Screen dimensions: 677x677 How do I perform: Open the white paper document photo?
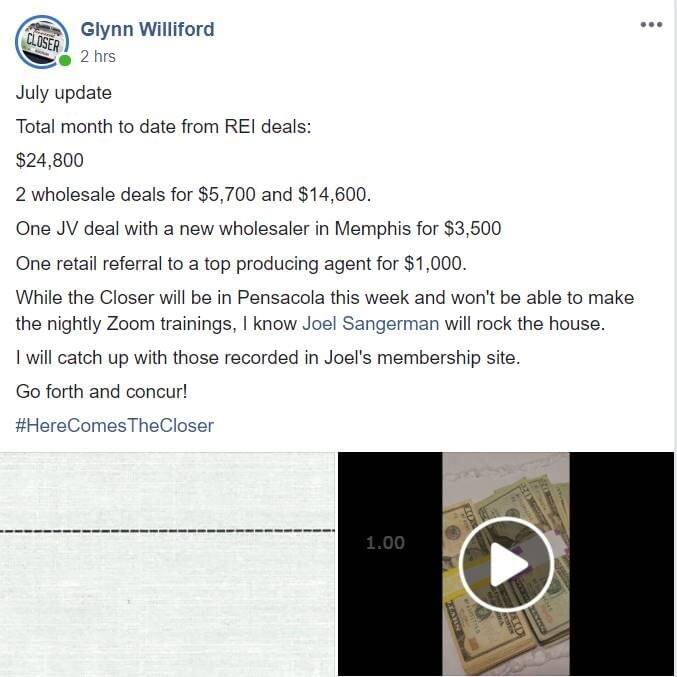click(168, 564)
